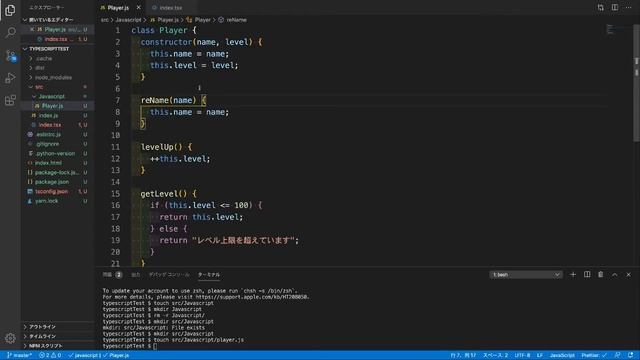Image resolution: width=640 pixels, height=360 pixels.
Task: Close Player.js from open editors list
Action: pyautogui.click(x=32, y=29)
